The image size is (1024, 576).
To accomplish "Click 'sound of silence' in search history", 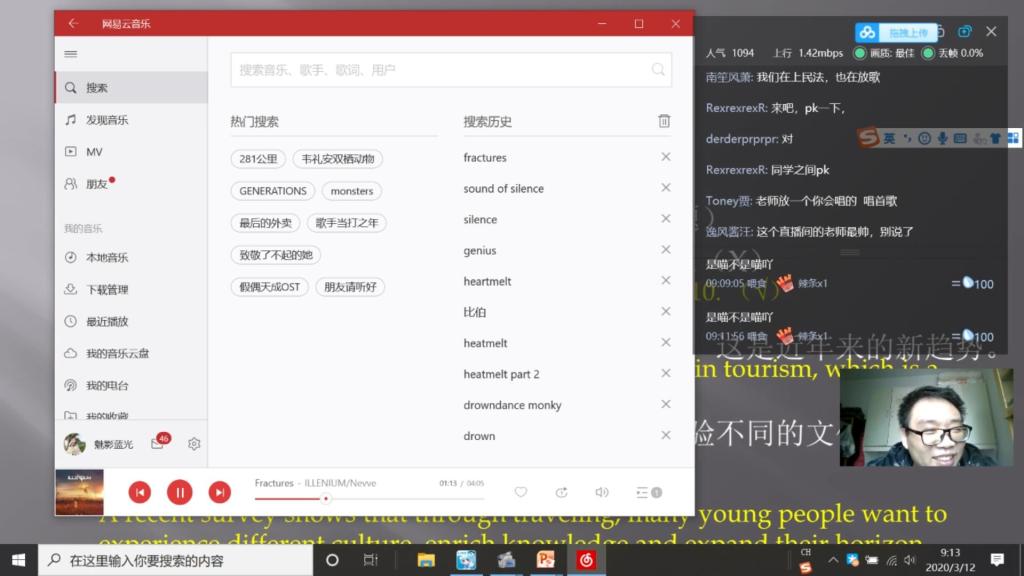I will click(503, 188).
